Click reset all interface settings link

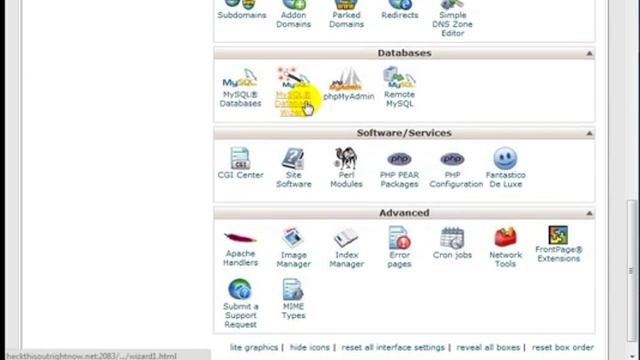click(393, 347)
